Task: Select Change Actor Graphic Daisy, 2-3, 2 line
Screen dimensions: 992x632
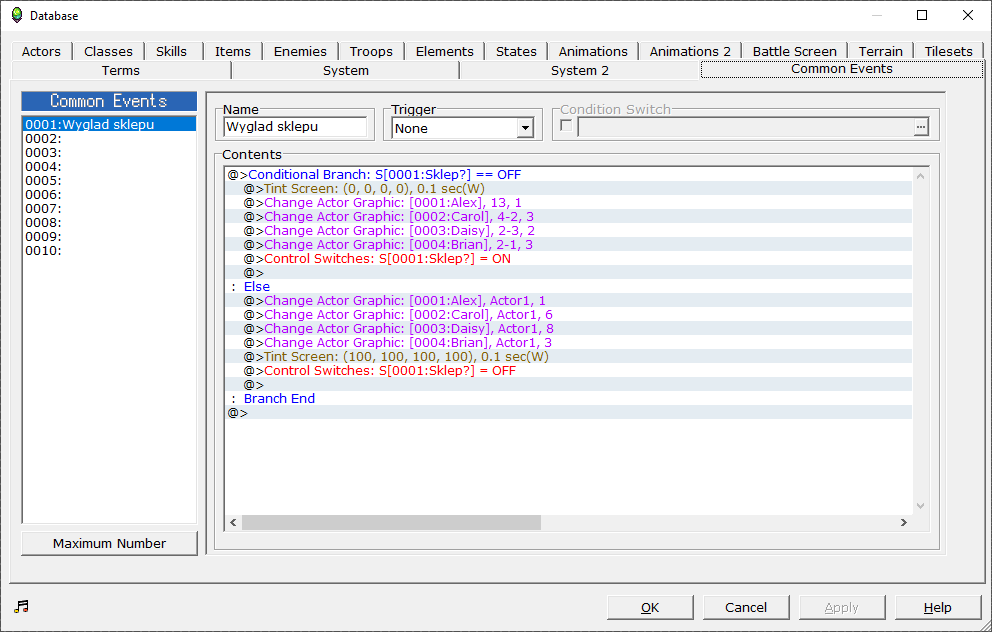Action: tap(569, 230)
